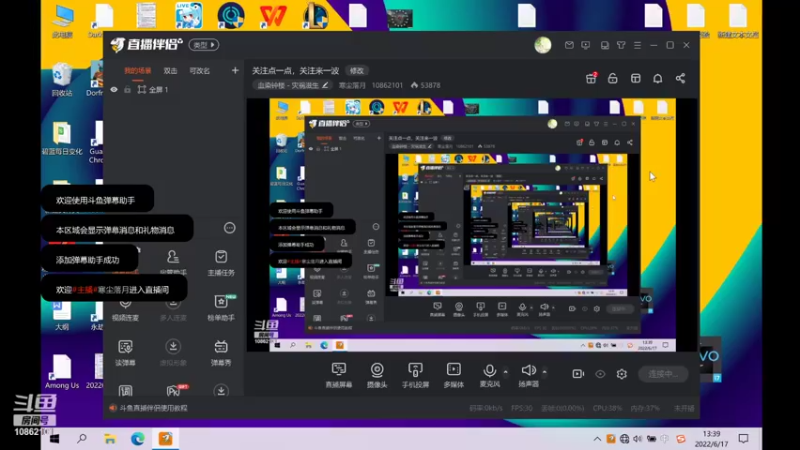
Task: Open the mail messages icon in title bar
Action: [569, 45]
